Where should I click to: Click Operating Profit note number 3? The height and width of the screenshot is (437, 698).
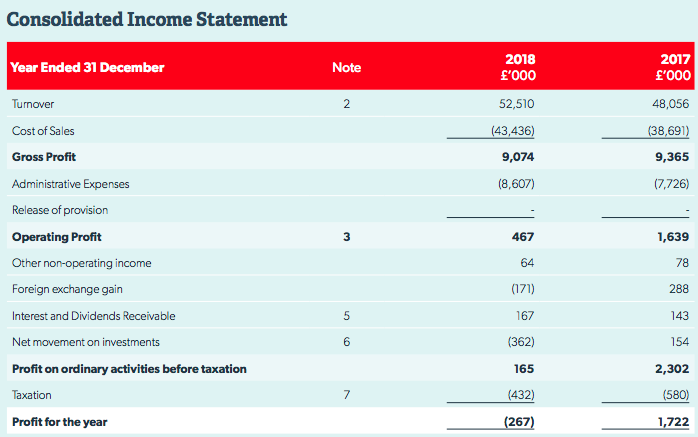tap(347, 237)
